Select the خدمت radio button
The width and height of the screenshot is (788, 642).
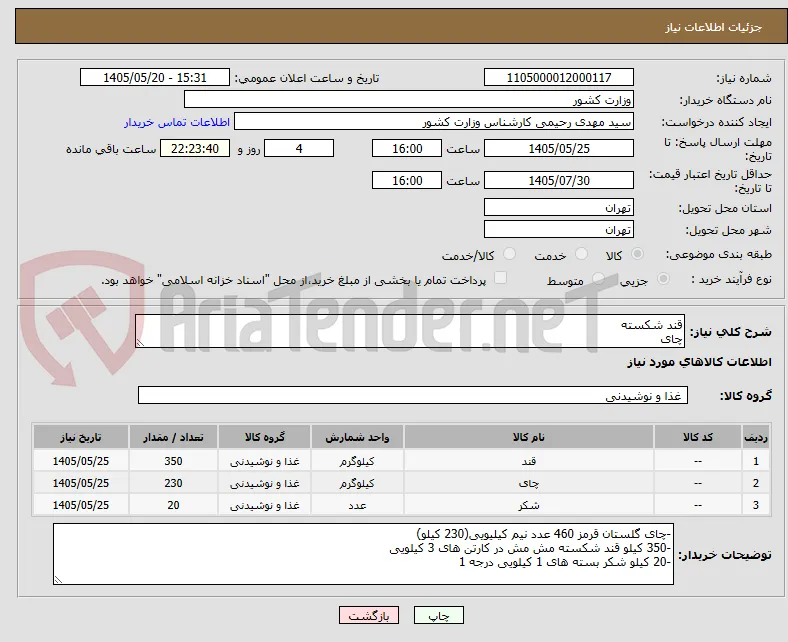[x=581, y=254]
